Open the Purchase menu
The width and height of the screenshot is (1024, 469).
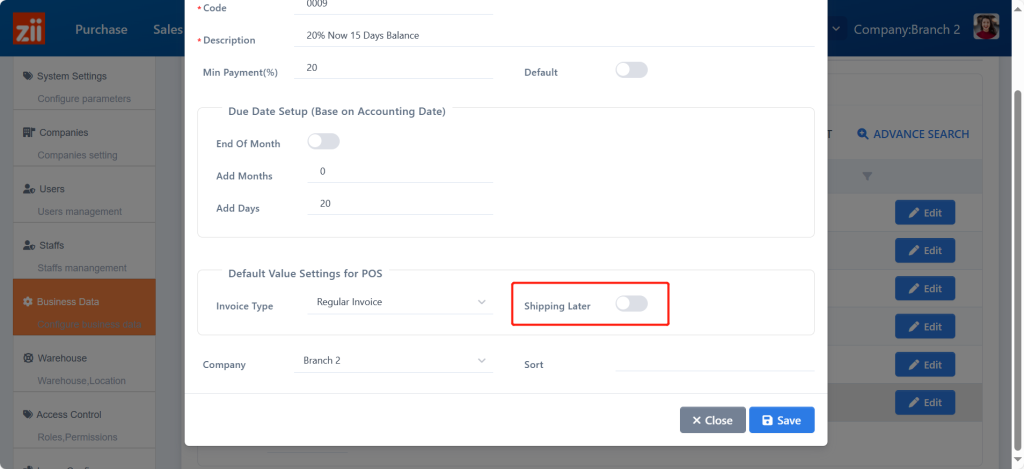click(101, 29)
